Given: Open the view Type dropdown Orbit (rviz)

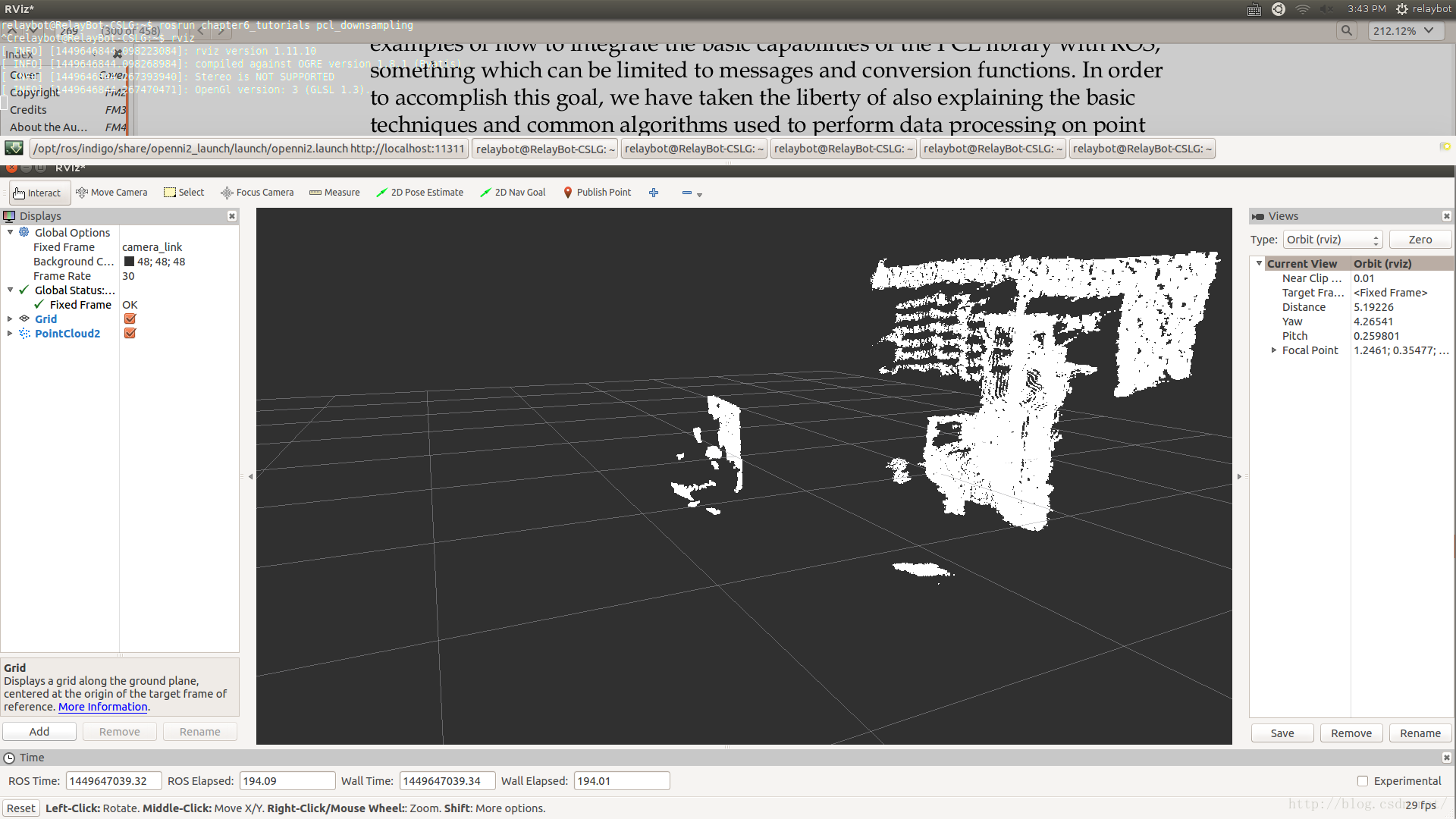Looking at the screenshot, I should [x=1333, y=240].
